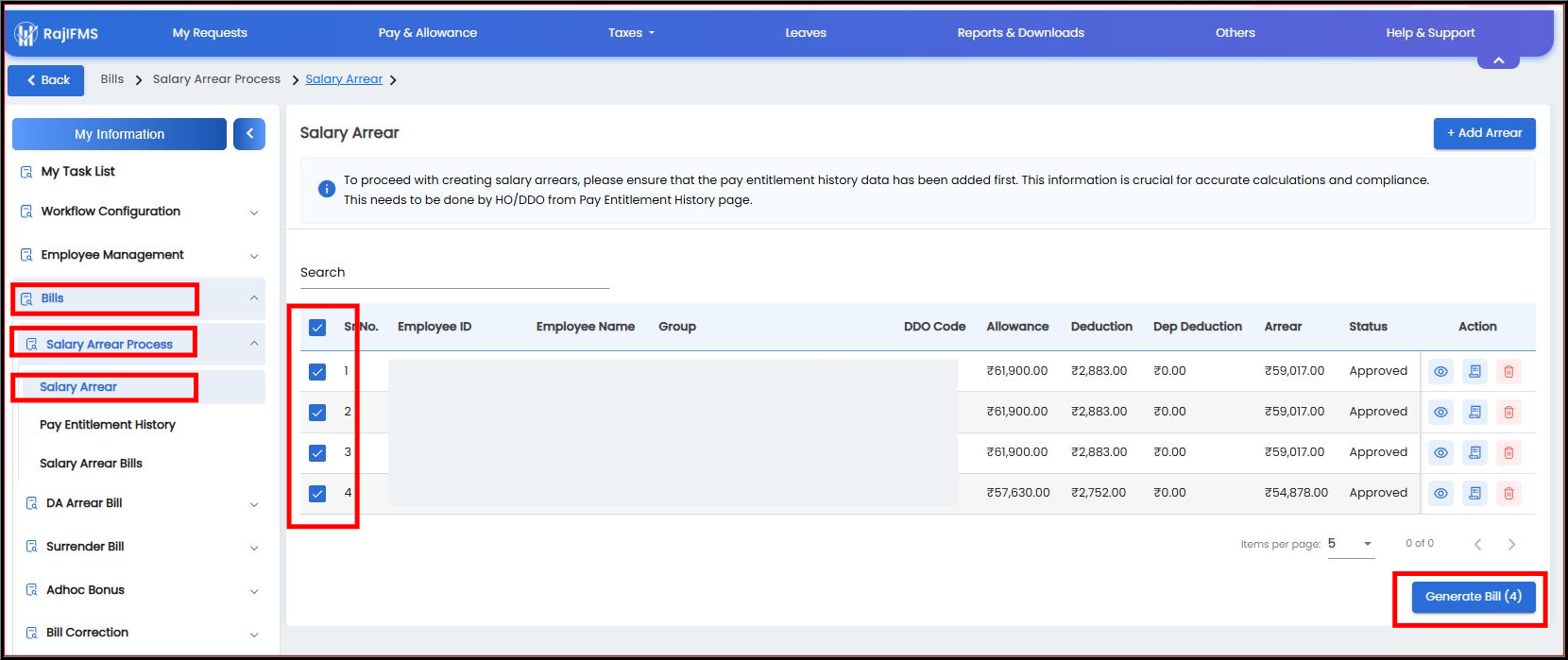Image resolution: width=1568 pixels, height=660 pixels.
Task: Expand Bill Correction chevron
Action: pyautogui.click(x=254, y=635)
